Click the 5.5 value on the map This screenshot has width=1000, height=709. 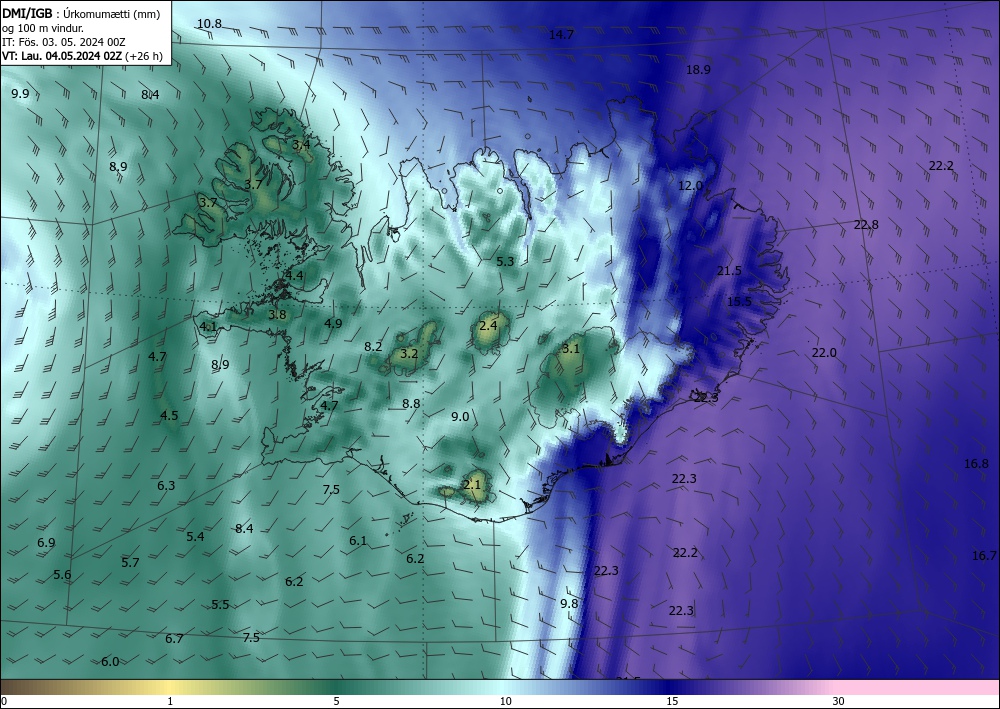pos(220,604)
